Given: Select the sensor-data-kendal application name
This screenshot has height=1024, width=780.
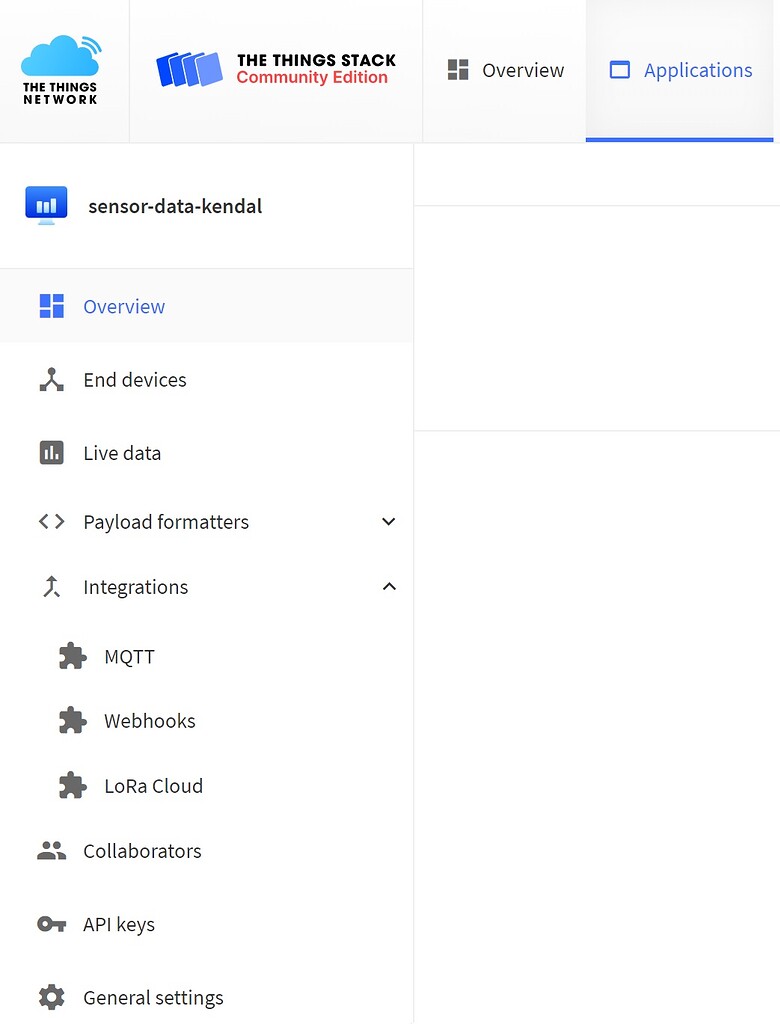Looking at the screenshot, I should pyautogui.click(x=175, y=206).
